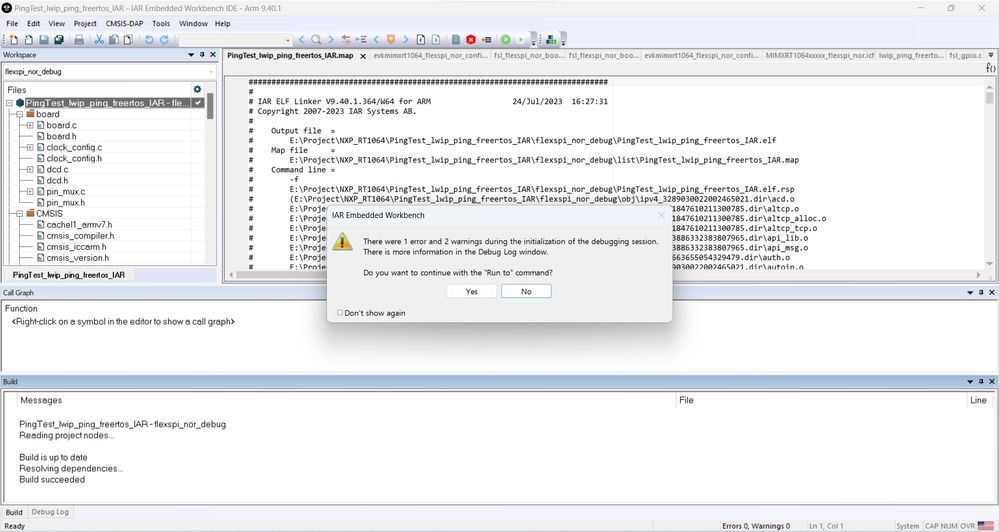This screenshot has width=999, height=532.
Task: Expand the board.c node
Action: pos(30,126)
